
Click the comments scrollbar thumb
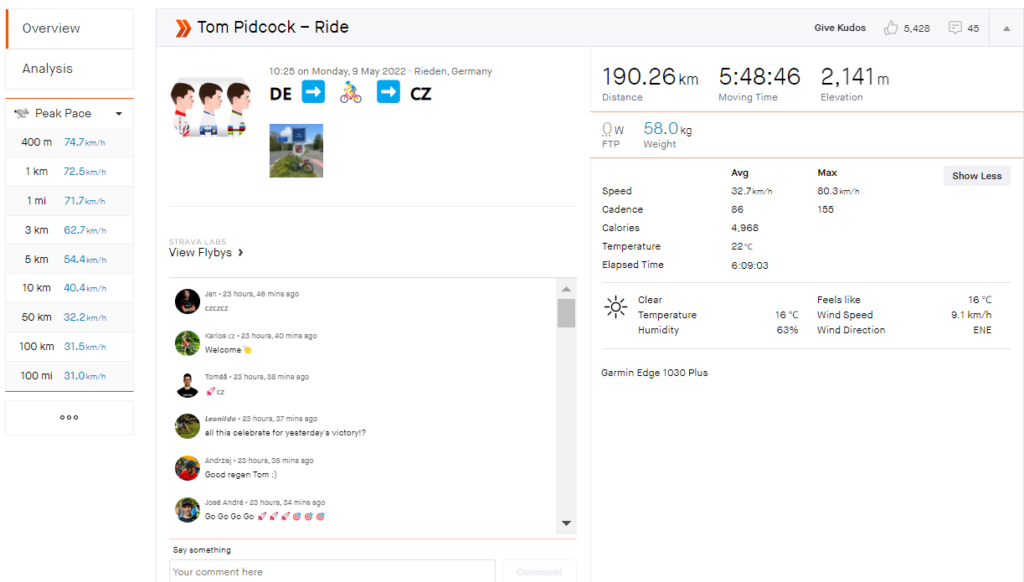coord(566,313)
